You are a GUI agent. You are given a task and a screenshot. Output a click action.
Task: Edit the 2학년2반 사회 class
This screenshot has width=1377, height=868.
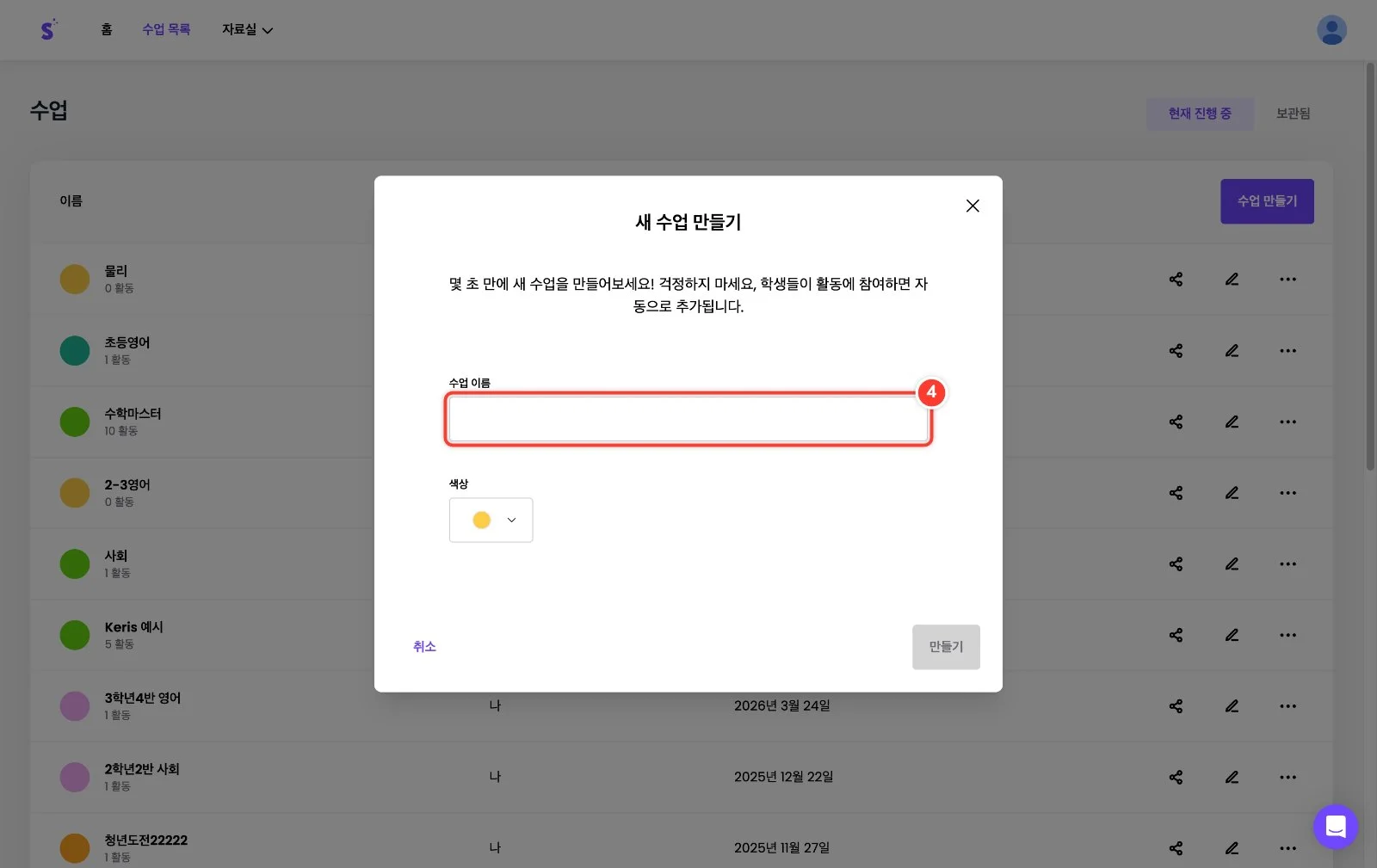1232,778
